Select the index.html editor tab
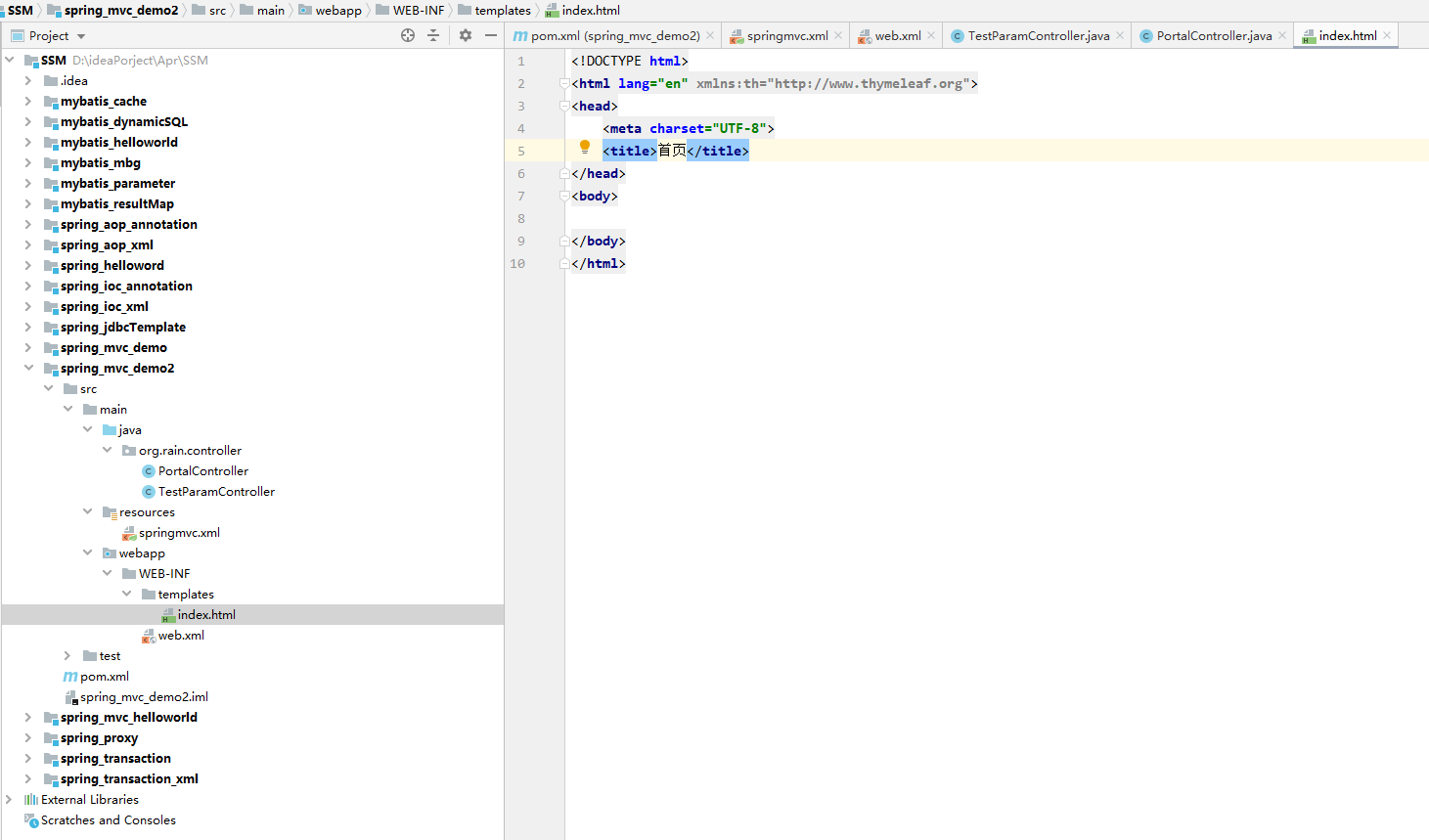The width and height of the screenshot is (1429, 840). tap(1348, 35)
